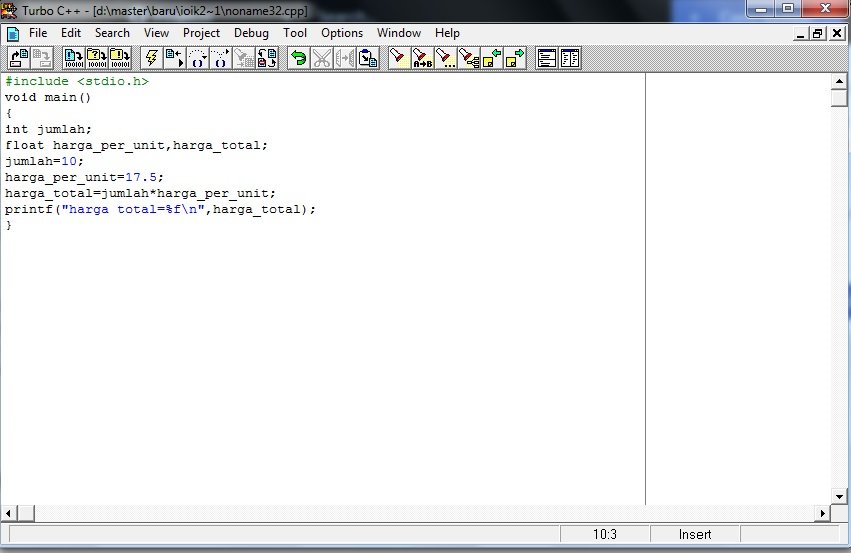
Task: Click the horizontal scrollbar left arrow
Action: pos(8,513)
